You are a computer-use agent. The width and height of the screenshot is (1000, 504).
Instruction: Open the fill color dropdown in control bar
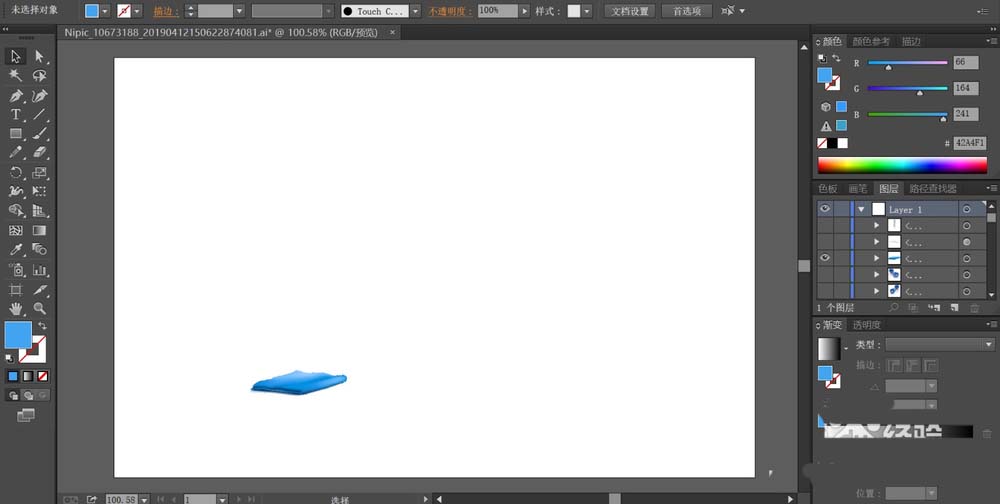click(x=105, y=11)
